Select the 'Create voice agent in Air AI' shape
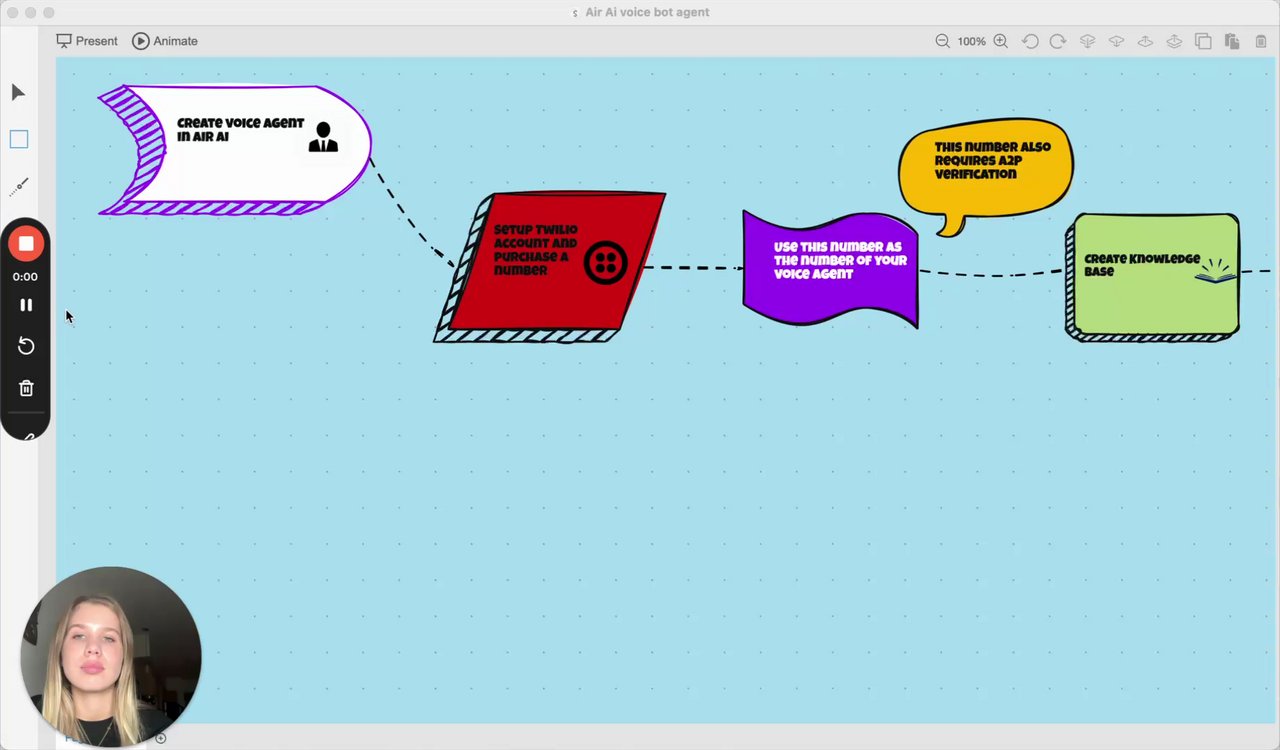The width and height of the screenshot is (1280, 750). coord(235,150)
